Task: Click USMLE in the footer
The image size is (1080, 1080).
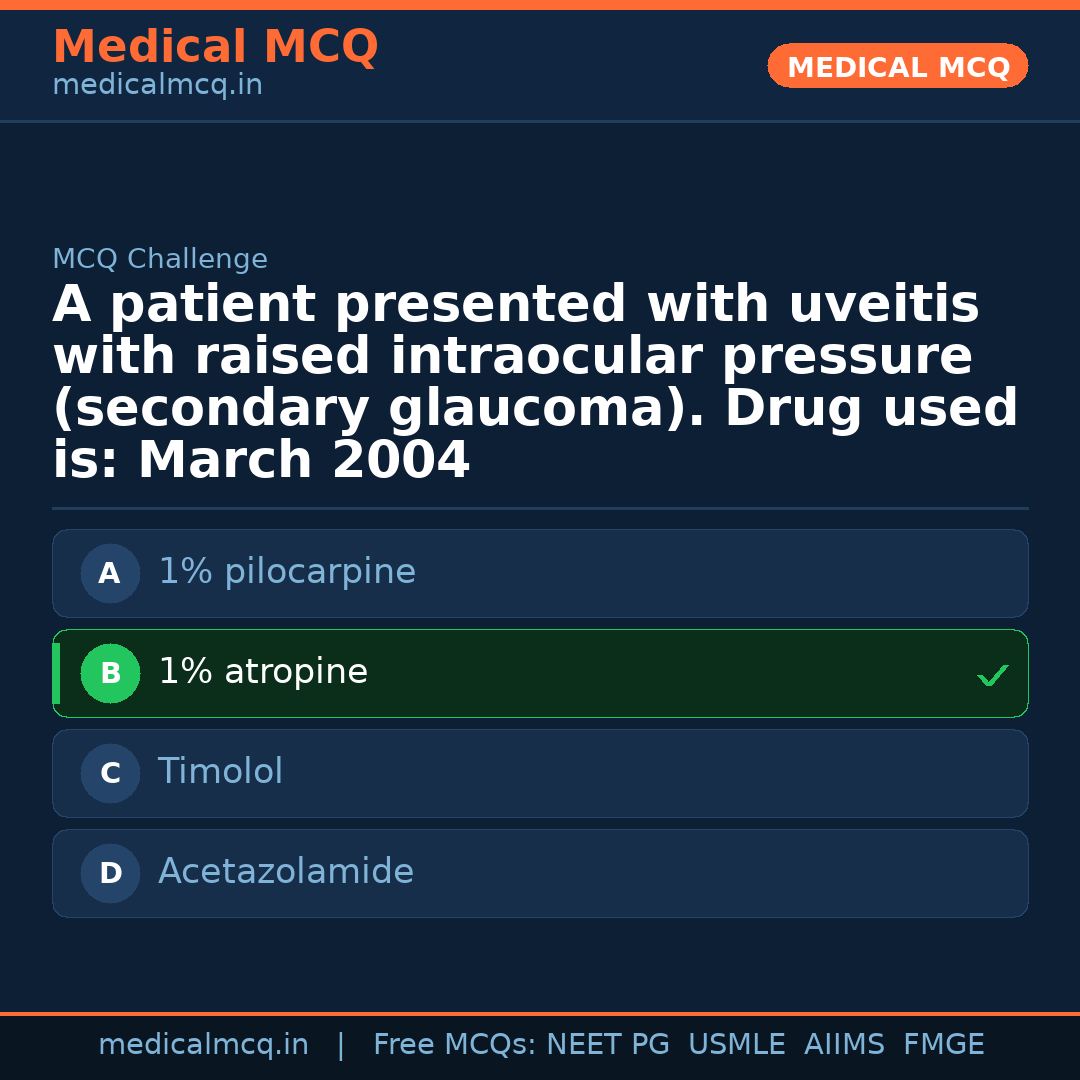Action: pos(736,1045)
